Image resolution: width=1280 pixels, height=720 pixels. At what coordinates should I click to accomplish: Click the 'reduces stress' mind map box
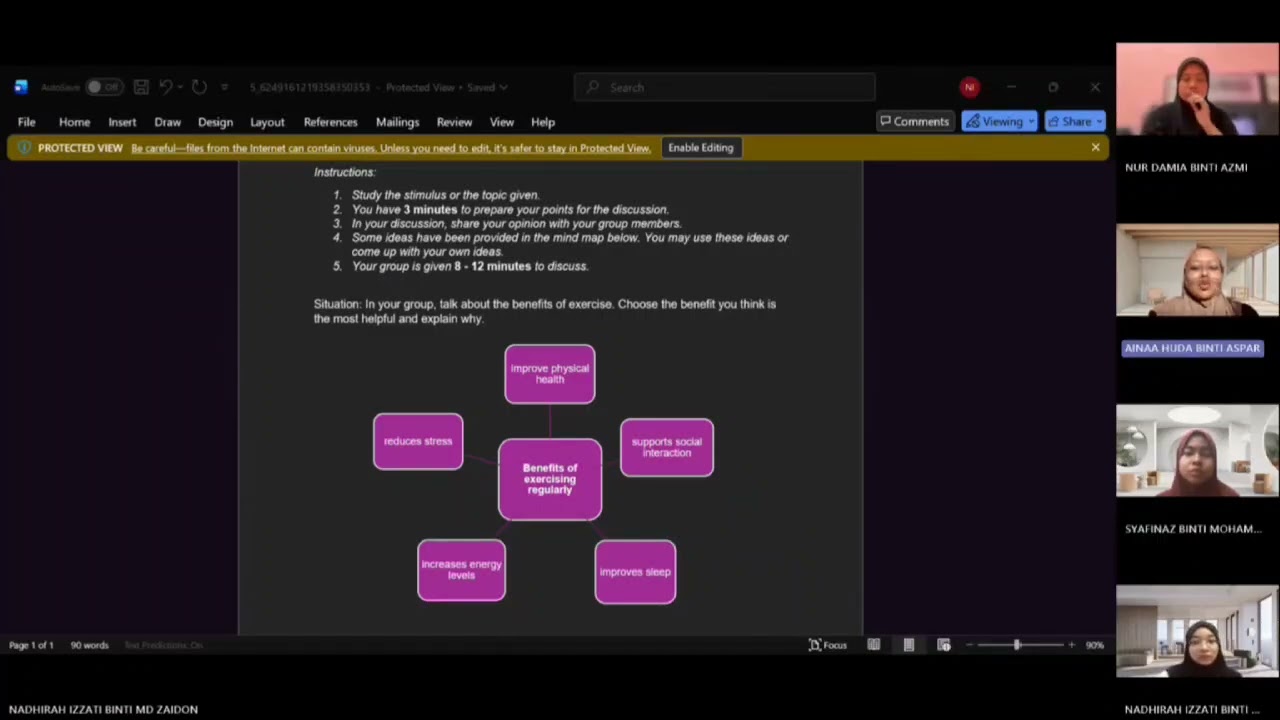[418, 441]
